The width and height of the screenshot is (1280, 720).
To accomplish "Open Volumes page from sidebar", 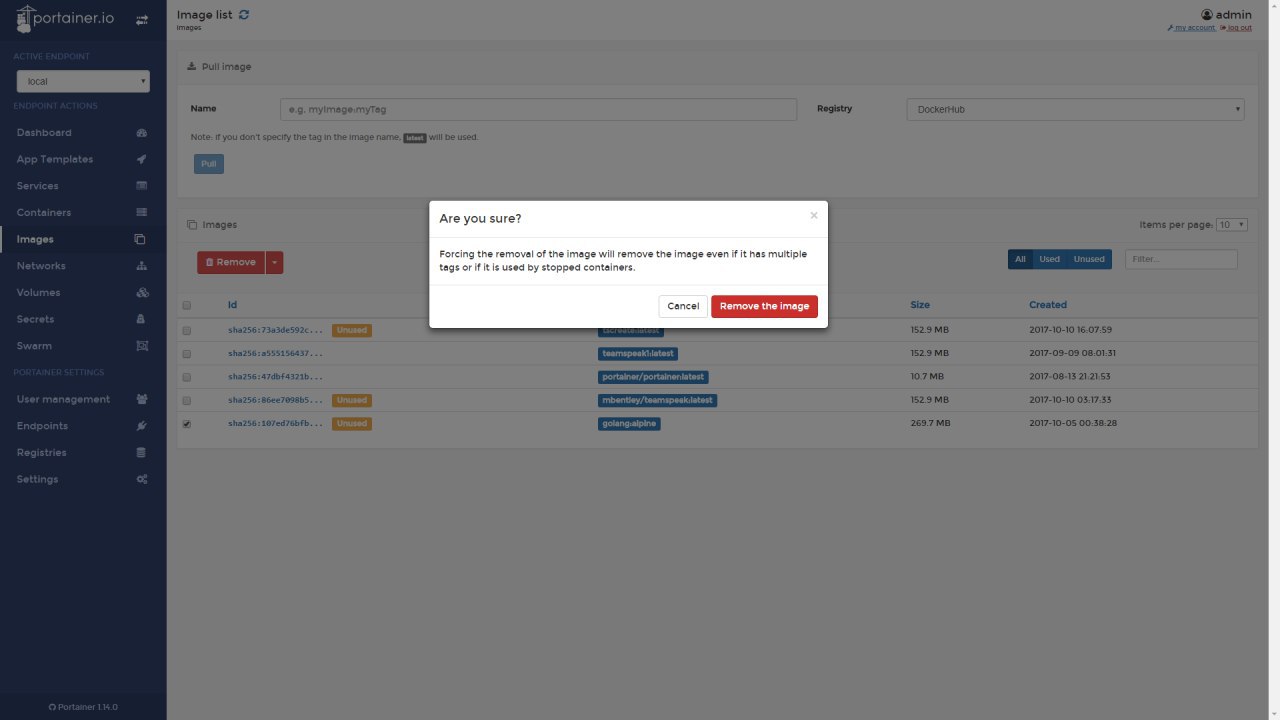I will tap(38, 293).
